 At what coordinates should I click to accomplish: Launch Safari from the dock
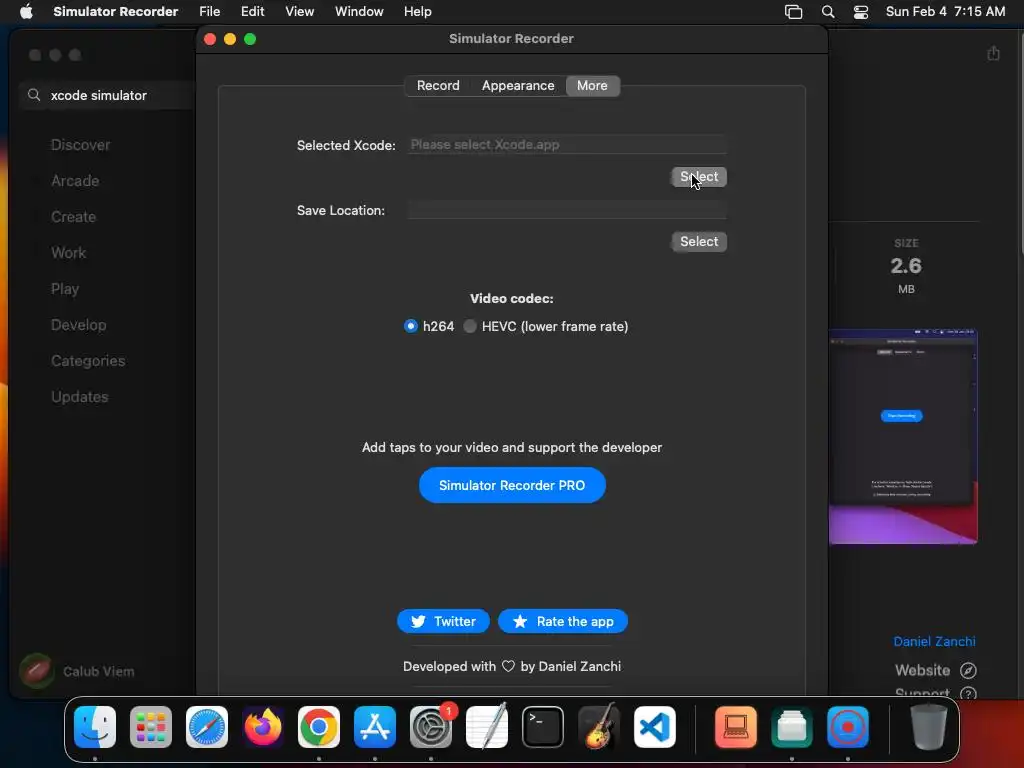pyautogui.click(x=207, y=727)
